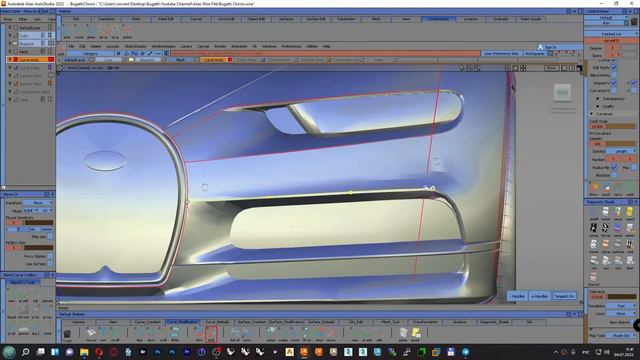Select the Construction palette tab
The height and width of the screenshot is (360, 640).
438,19
